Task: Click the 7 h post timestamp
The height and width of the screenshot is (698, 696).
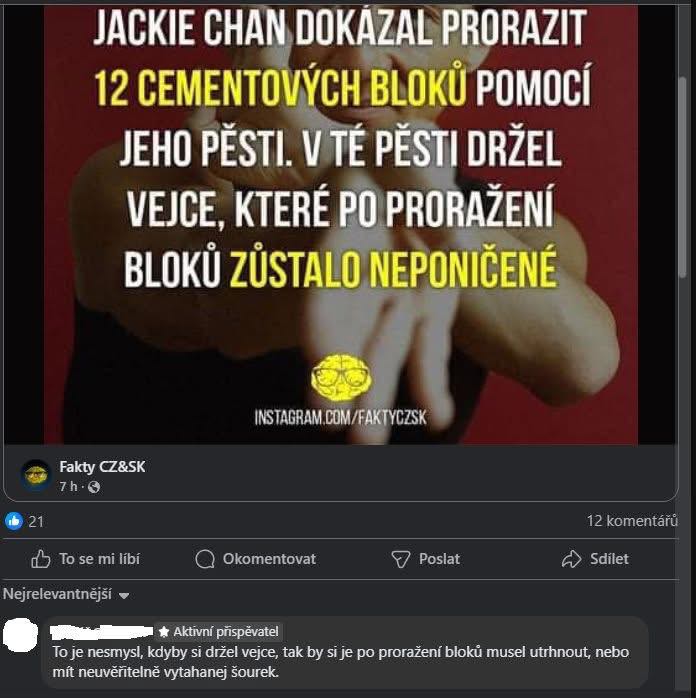Action: pos(69,487)
